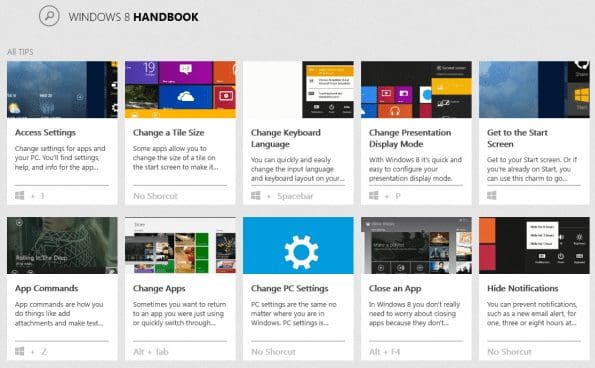Click the Windows key icon beside Spacebar
595x368 pixels.
click(x=256, y=196)
